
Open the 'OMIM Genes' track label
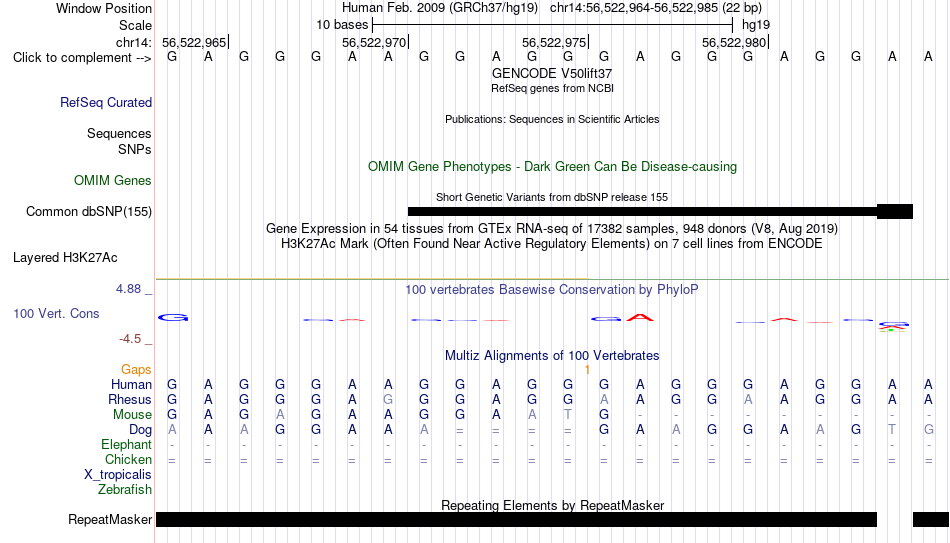113,181
